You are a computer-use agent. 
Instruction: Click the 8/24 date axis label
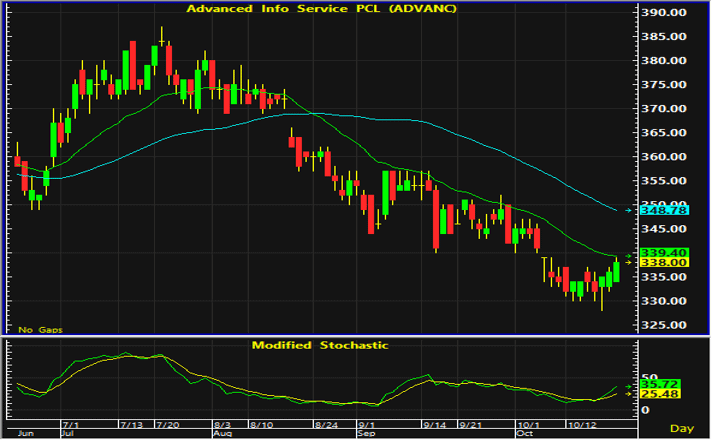[x=326, y=425]
